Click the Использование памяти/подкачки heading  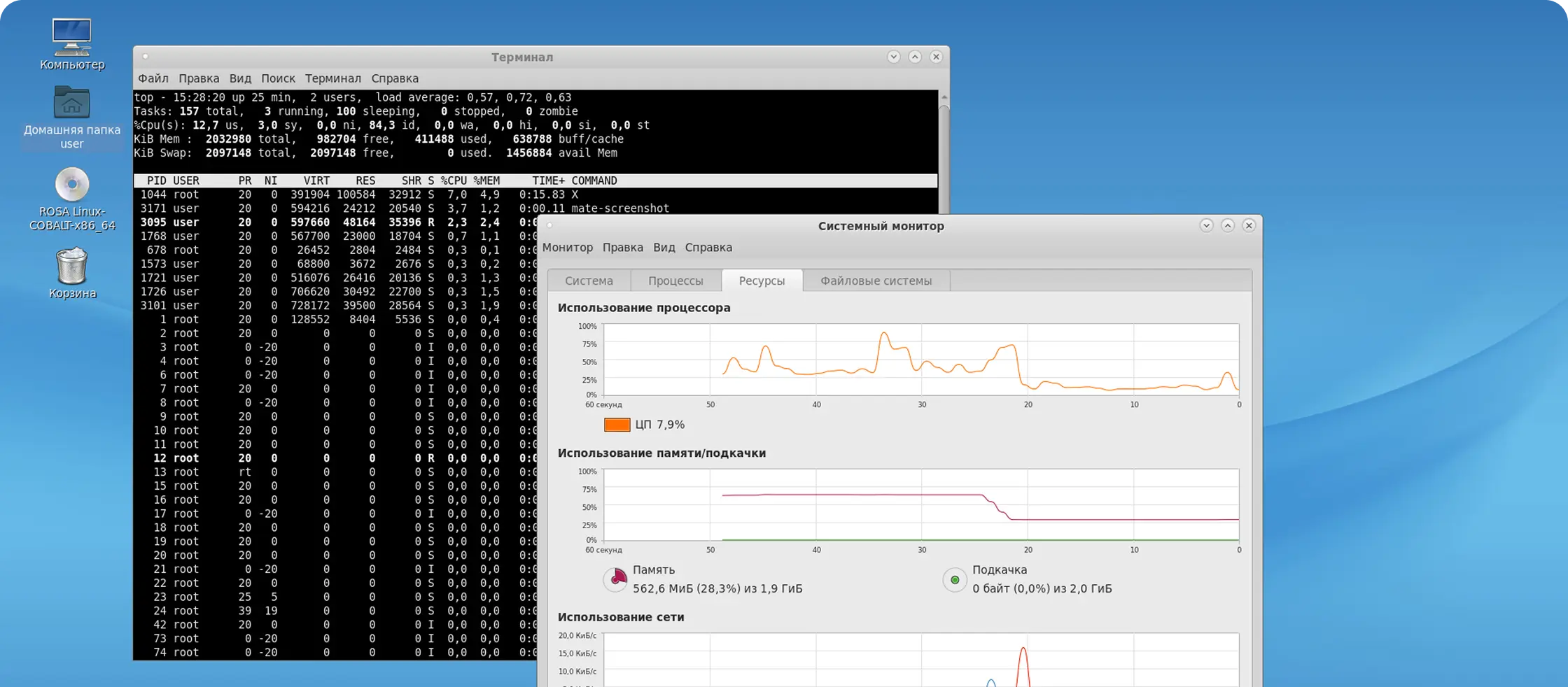(x=661, y=453)
